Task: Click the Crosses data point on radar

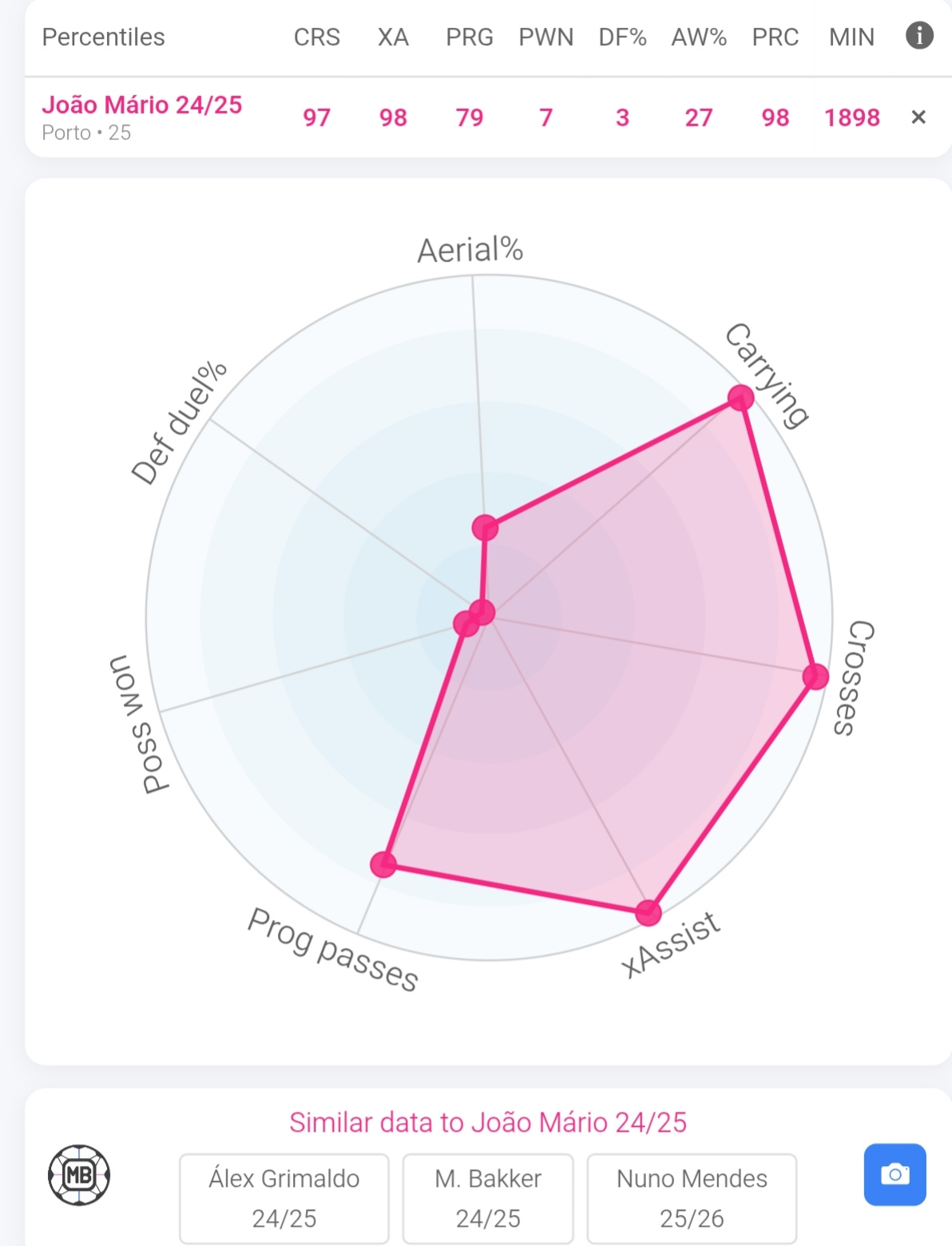Action: click(815, 677)
